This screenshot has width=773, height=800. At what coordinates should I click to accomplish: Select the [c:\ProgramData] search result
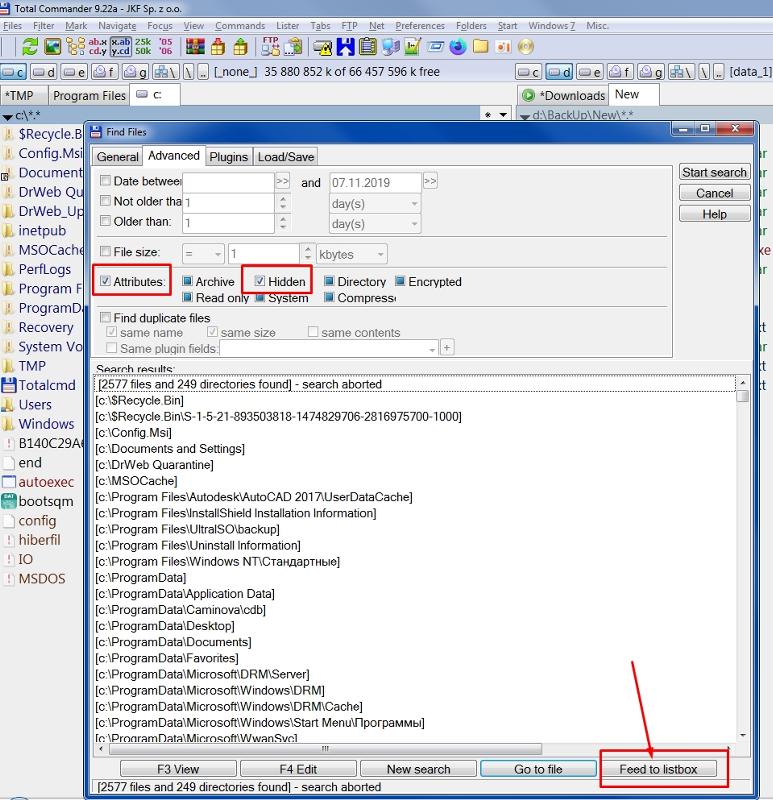coord(141,578)
